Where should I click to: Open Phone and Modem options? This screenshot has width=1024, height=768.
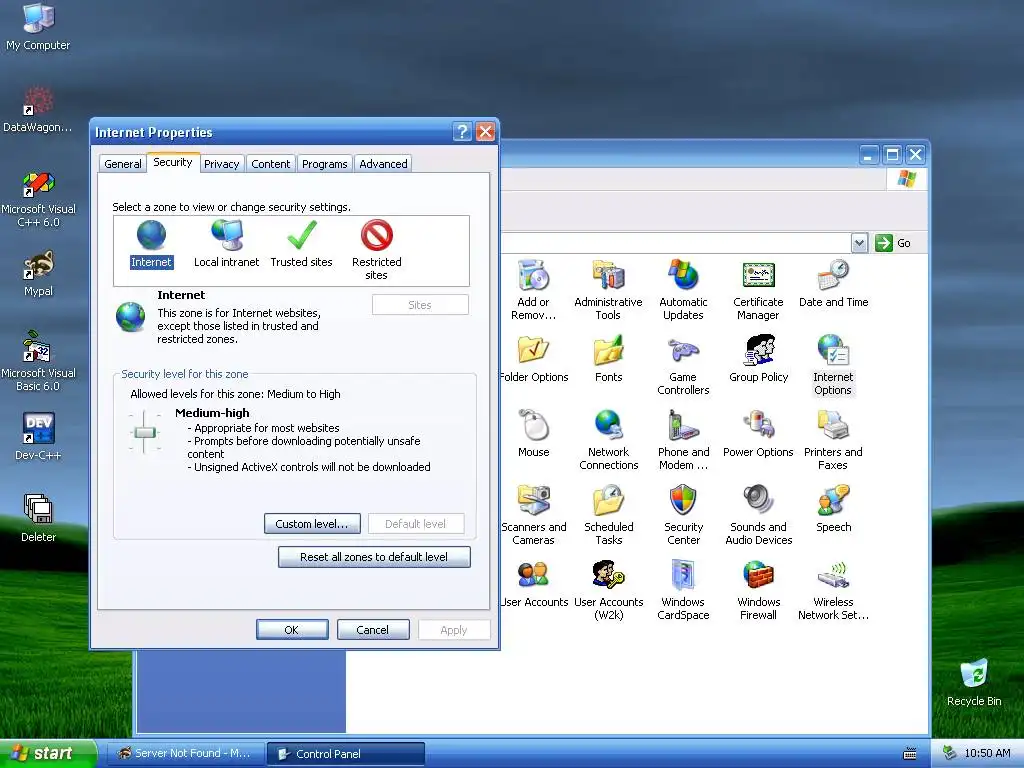click(683, 440)
